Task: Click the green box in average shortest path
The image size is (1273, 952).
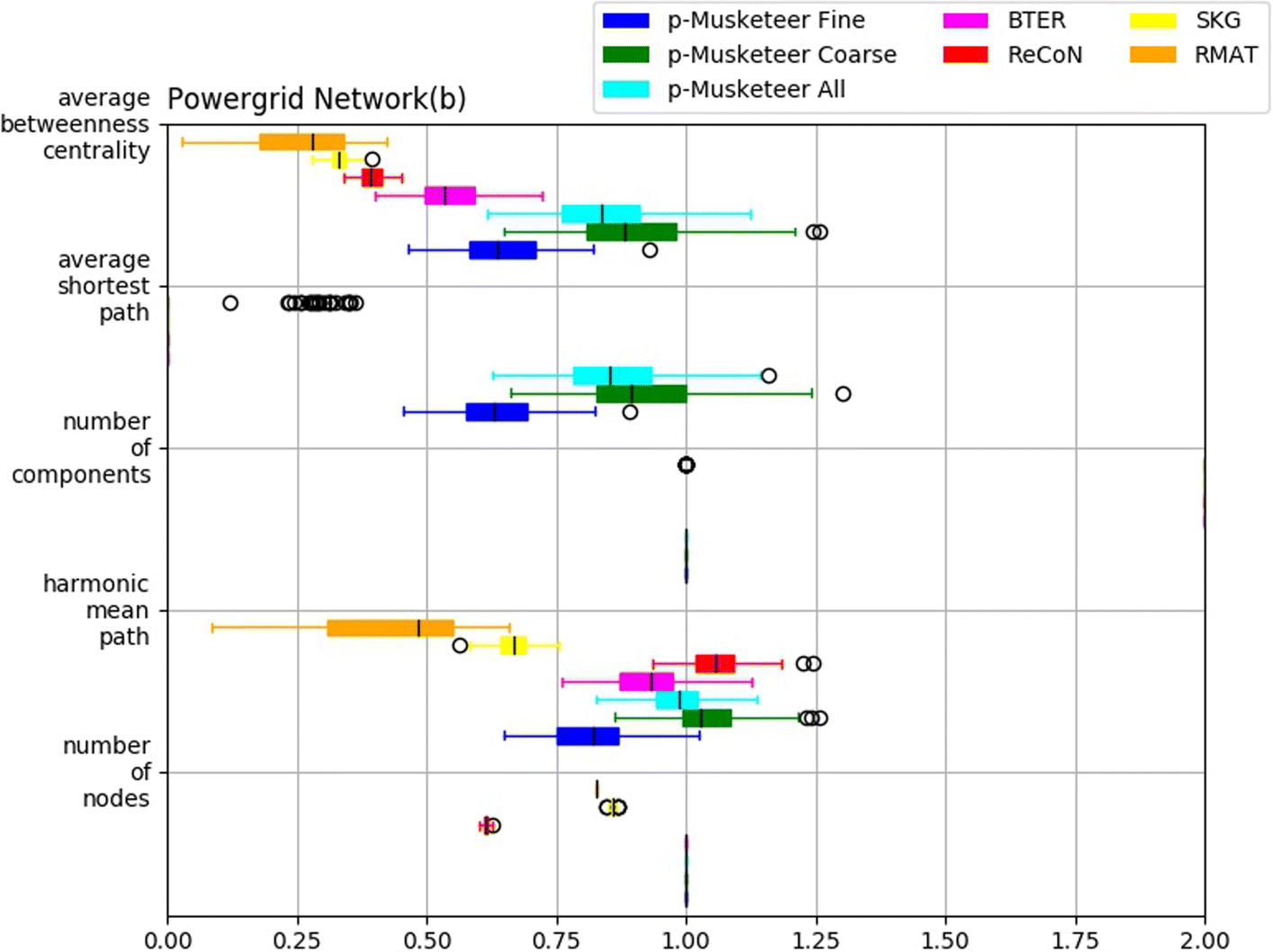Action: tap(641, 394)
